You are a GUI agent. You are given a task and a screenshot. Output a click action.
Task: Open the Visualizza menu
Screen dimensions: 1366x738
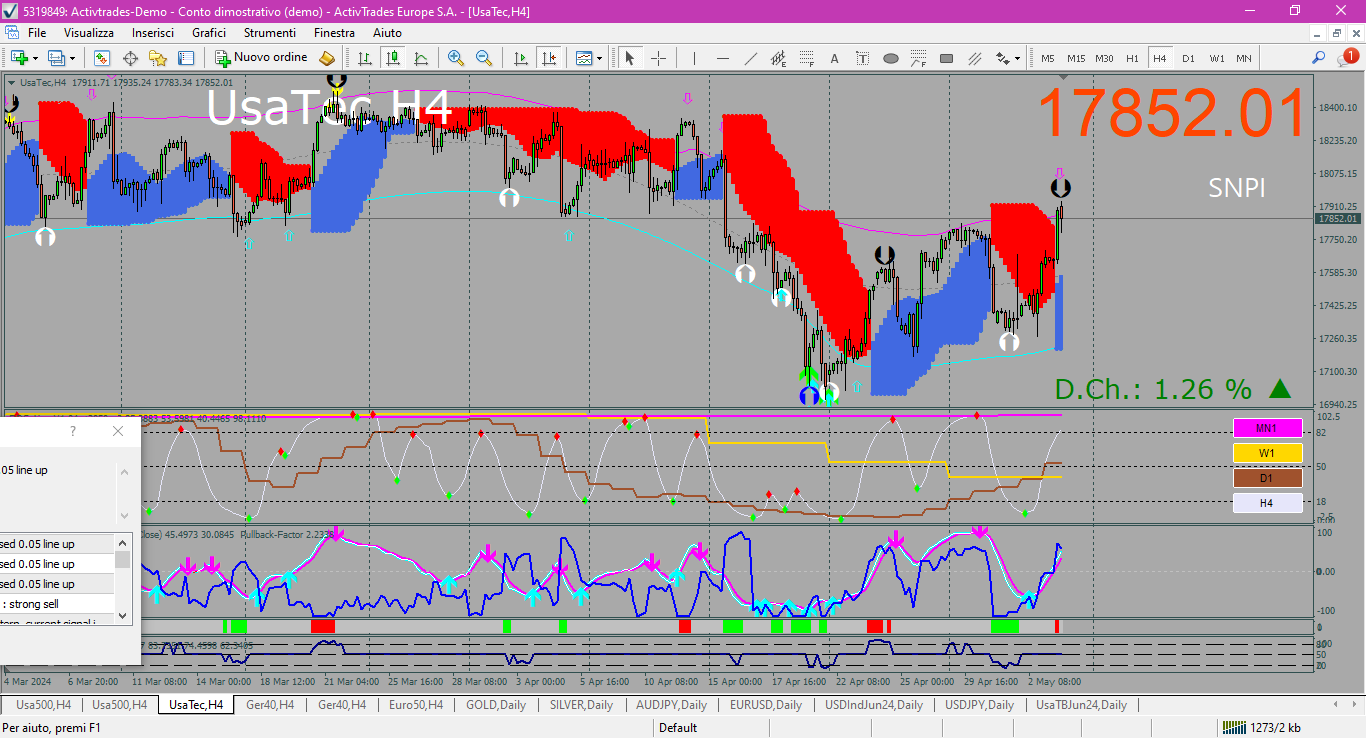point(89,33)
